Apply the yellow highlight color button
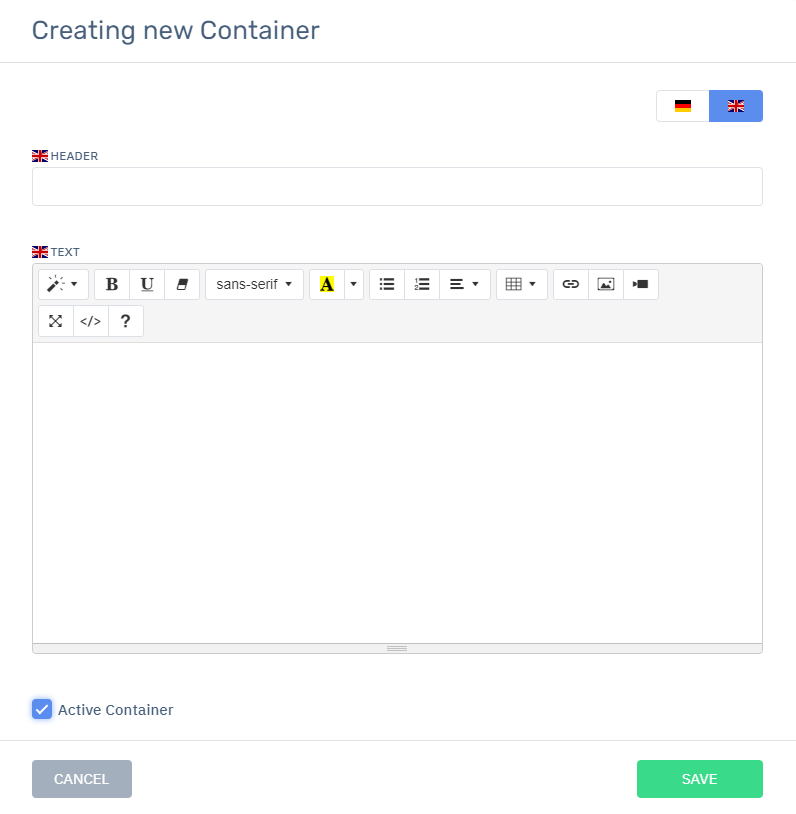 point(327,284)
